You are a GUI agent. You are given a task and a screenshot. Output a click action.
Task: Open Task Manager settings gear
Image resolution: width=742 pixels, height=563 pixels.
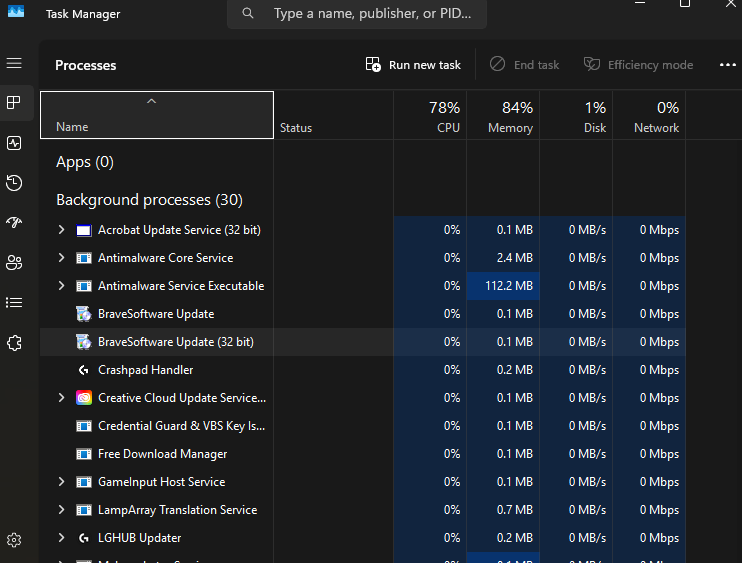14,540
